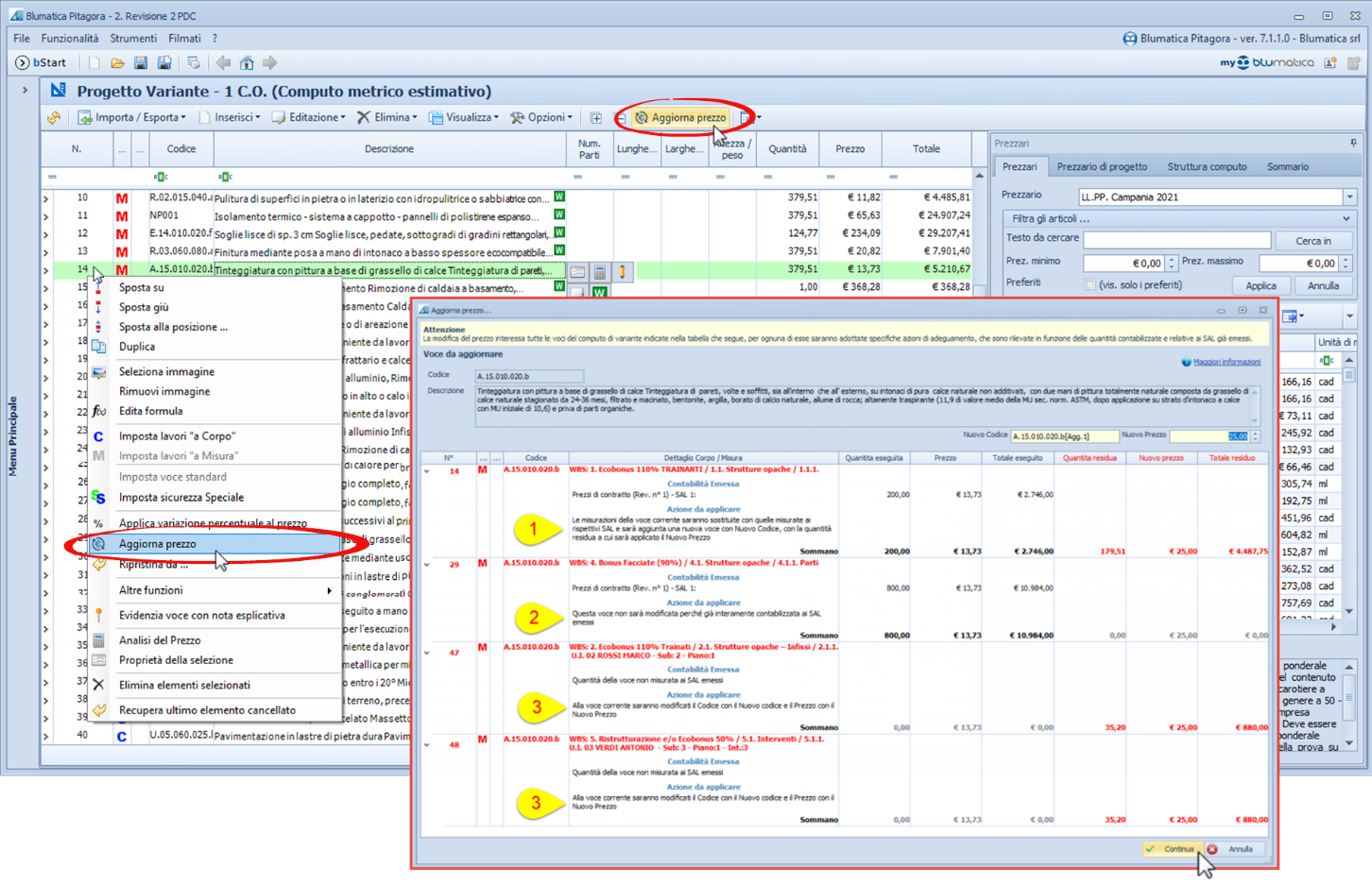Open the Filmati menu
The image size is (1372, 885).
184,39
